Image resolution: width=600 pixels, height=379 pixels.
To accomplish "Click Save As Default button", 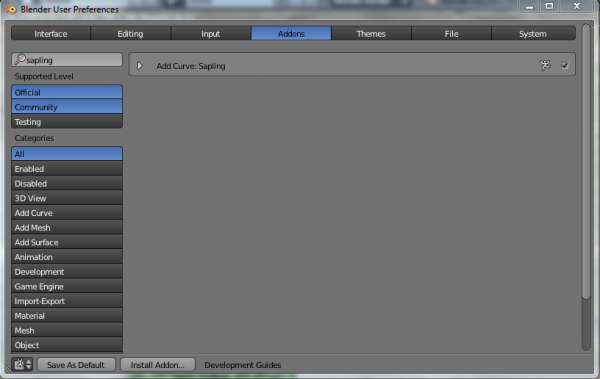I will (76, 364).
